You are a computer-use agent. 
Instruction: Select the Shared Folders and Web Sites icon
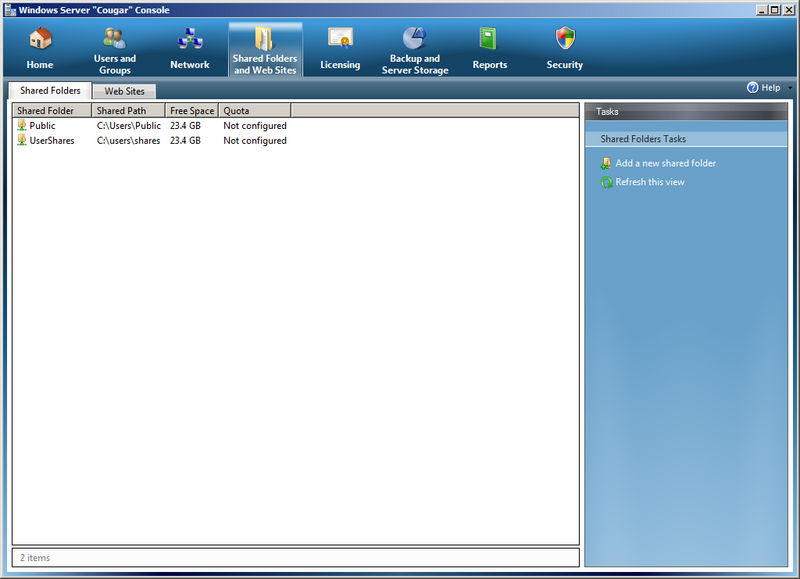pyautogui.click(x=264, y=39)
